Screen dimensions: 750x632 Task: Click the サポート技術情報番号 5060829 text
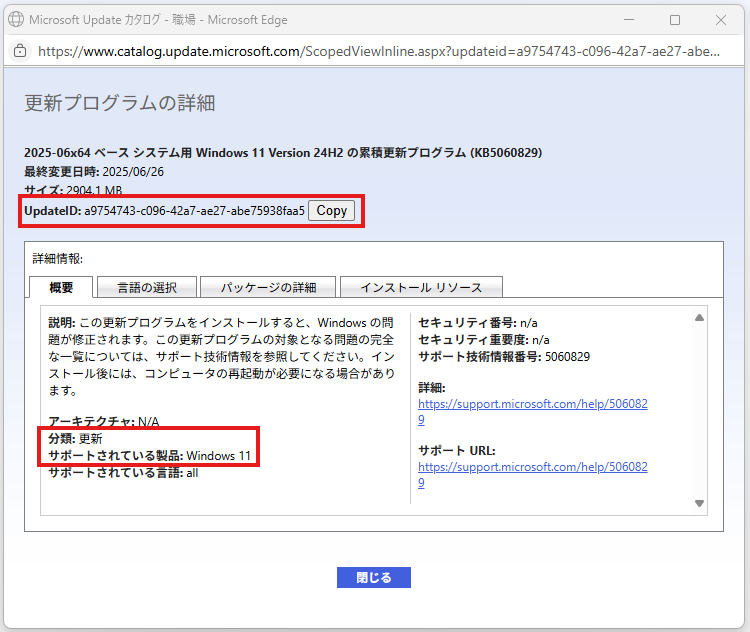click(504, 357)
